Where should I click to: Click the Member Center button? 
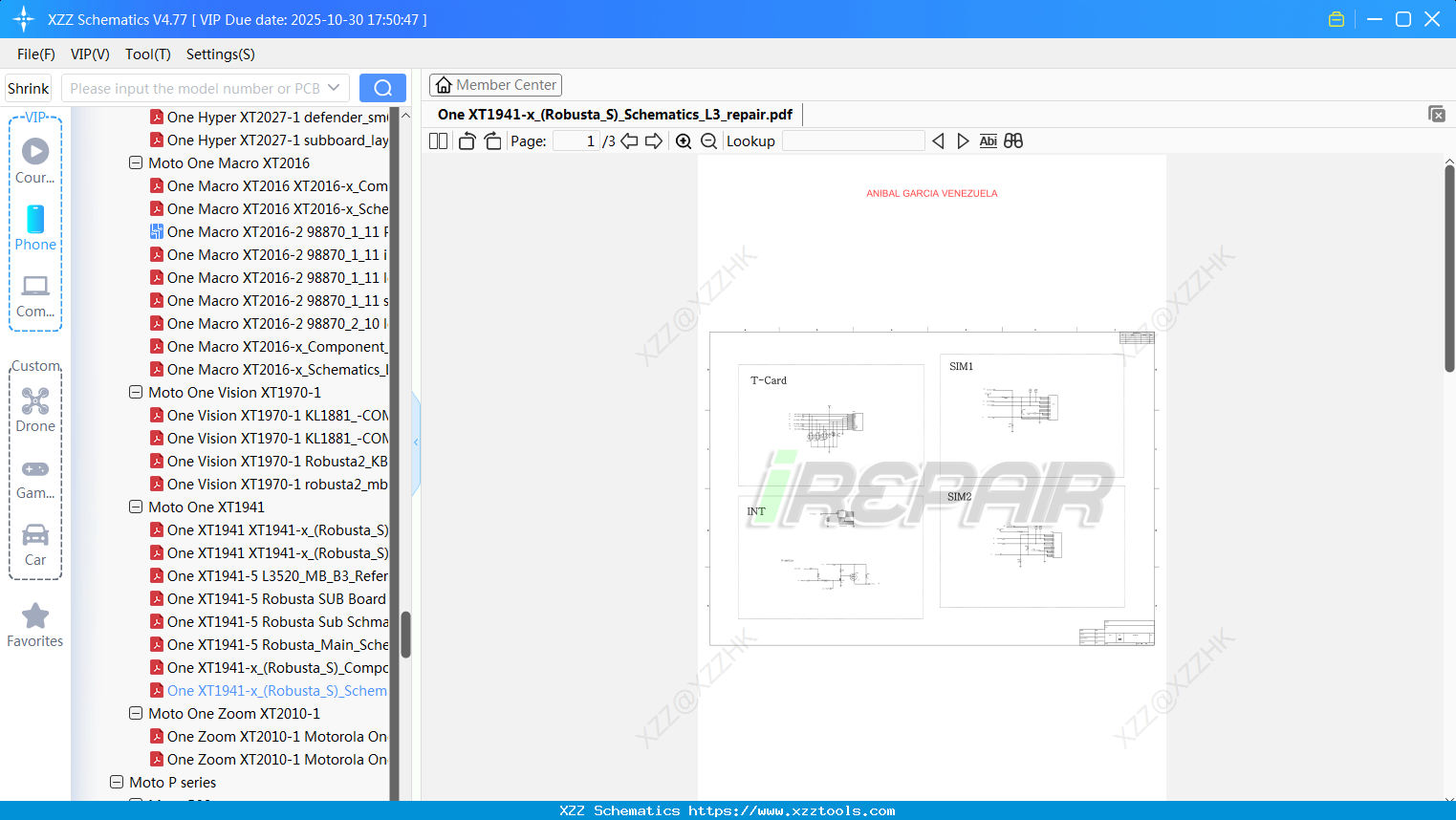click(495, 84)
